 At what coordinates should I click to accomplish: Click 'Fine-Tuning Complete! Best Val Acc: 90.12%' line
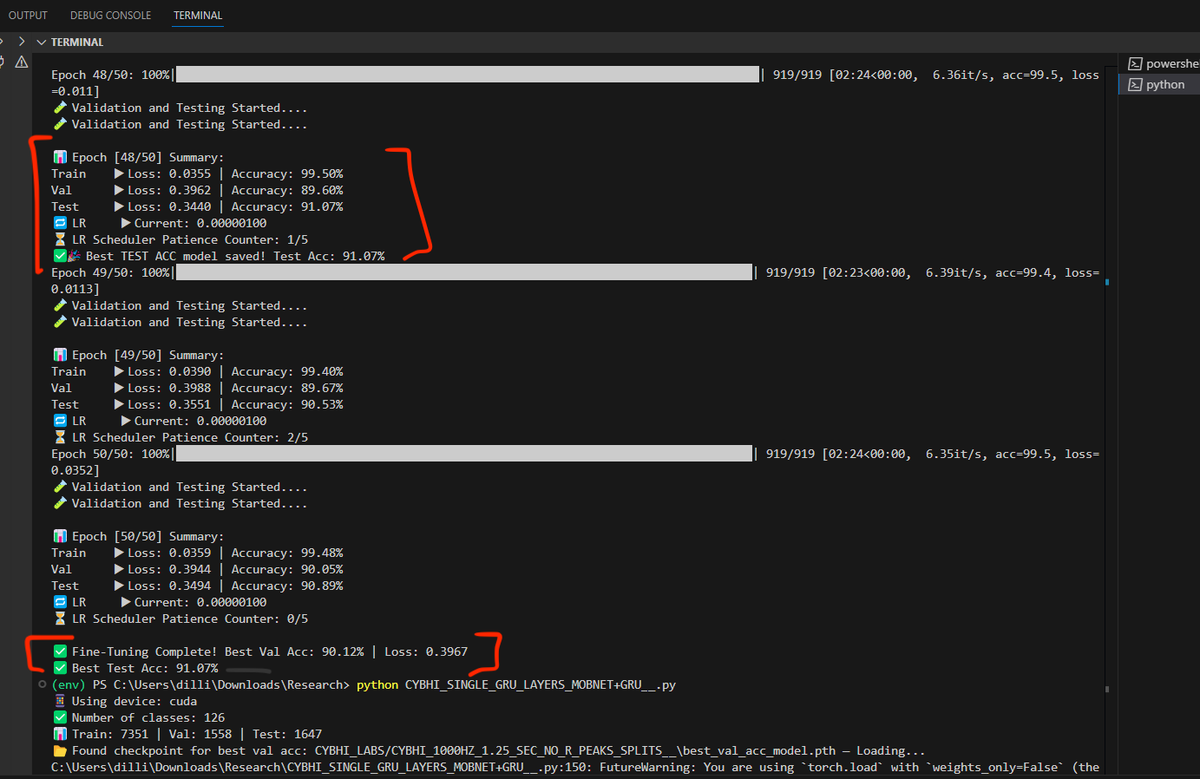260,652
